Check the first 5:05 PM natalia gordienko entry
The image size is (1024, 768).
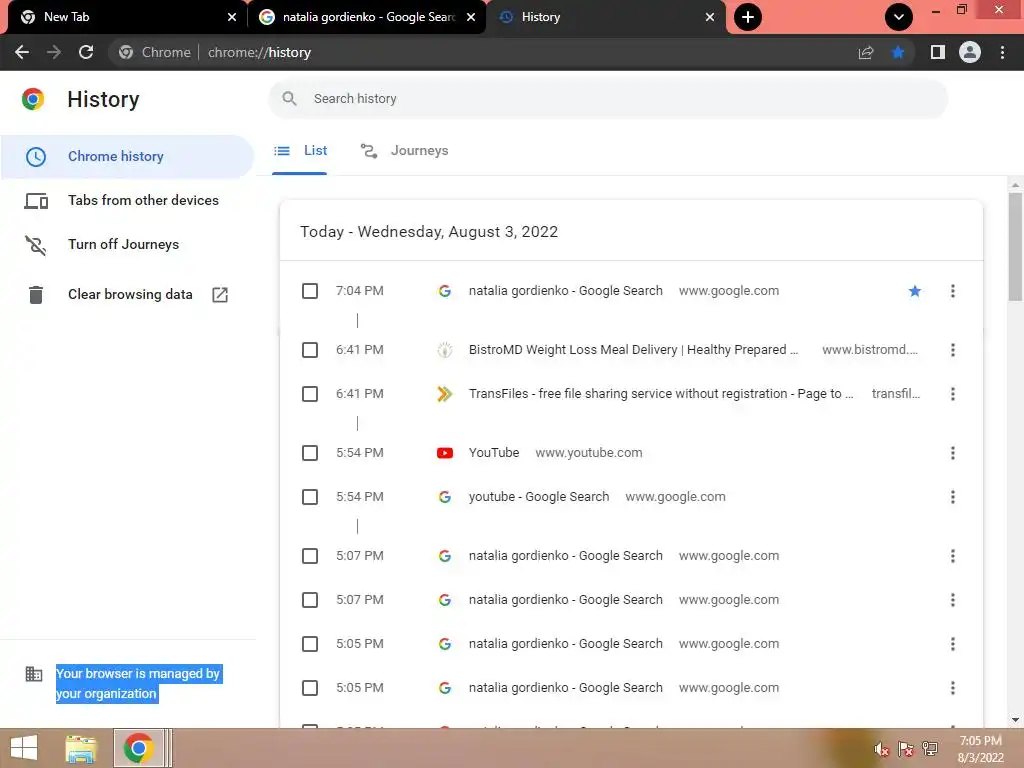[310, 644]
